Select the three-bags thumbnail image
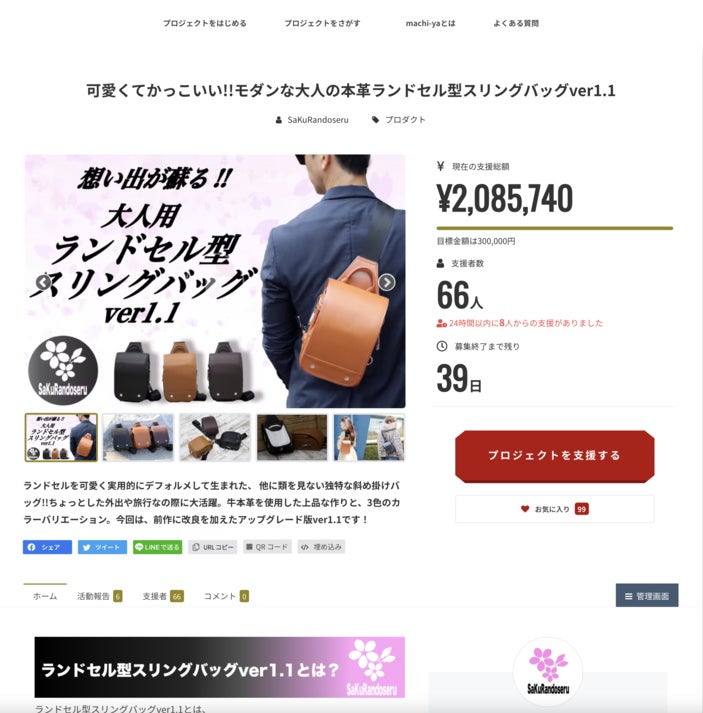Screen dimensions: 703x713 click(x=138, y=437)
